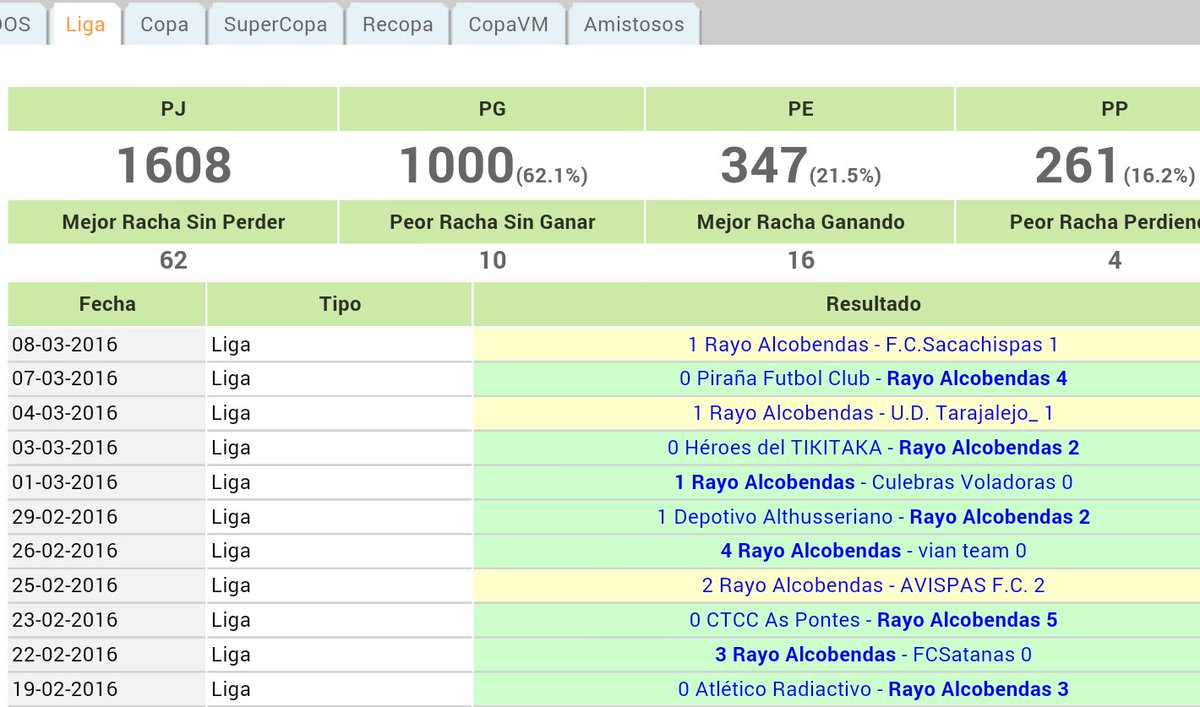
Task: Open the FCSatanas match result
Action: coord(873,654)
